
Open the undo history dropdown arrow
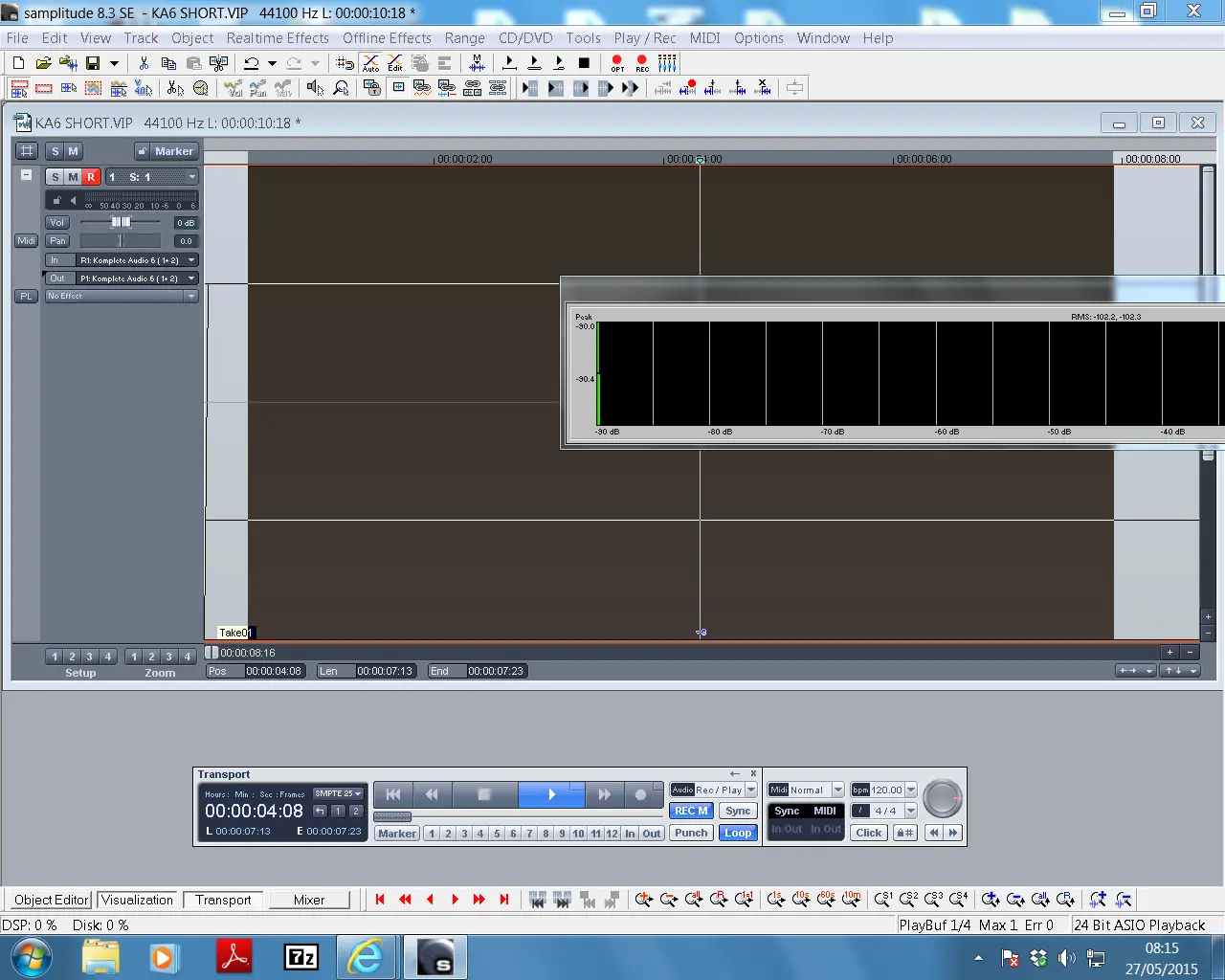272,63
